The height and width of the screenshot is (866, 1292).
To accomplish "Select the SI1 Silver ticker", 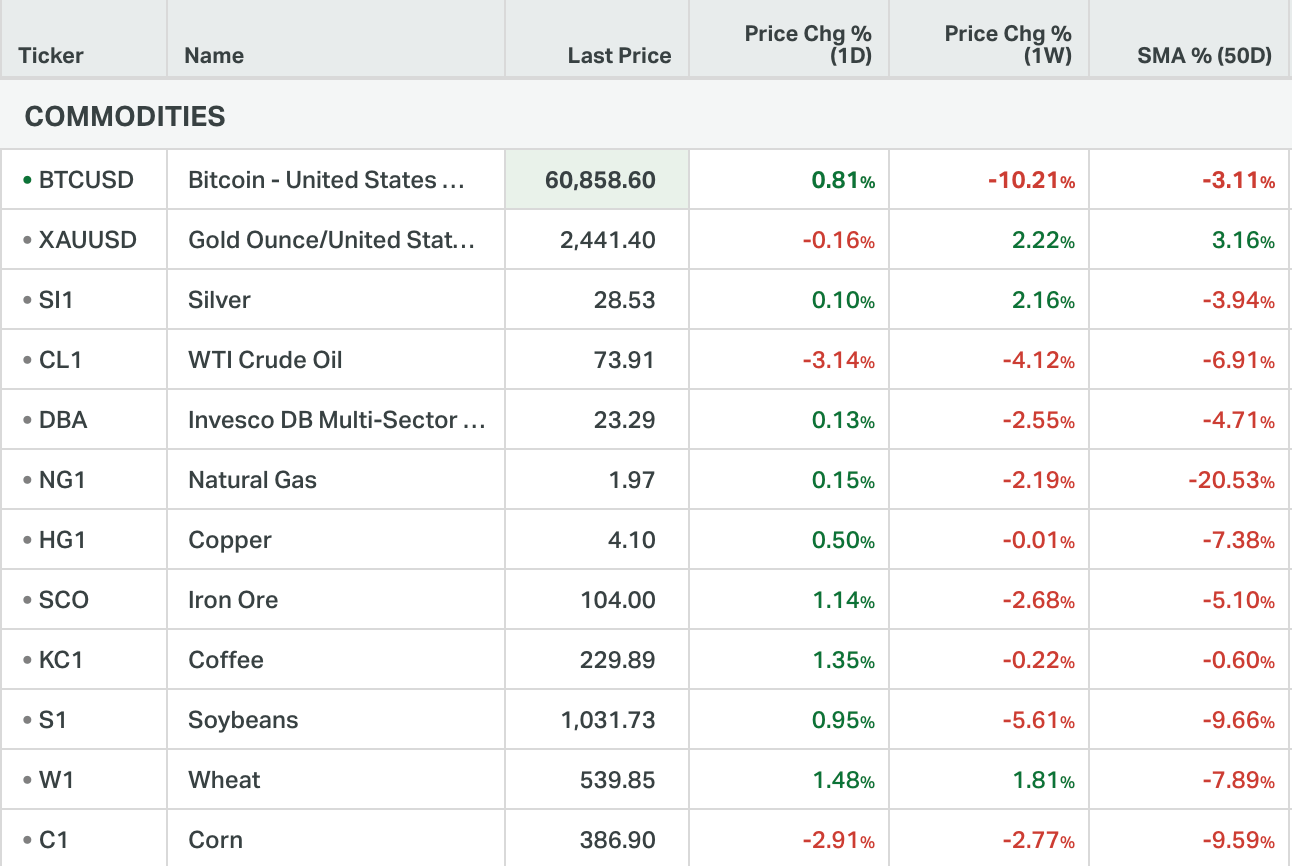I will (56, 300).
